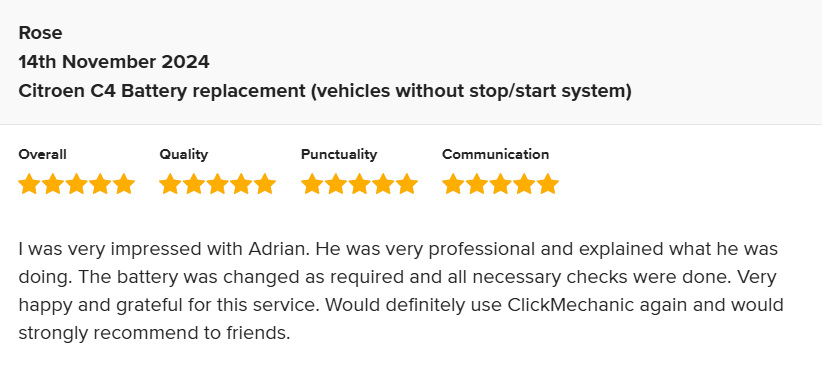Click the Quality rating label
This screenshot has height=369, width=822.
[x=183, y=155]
